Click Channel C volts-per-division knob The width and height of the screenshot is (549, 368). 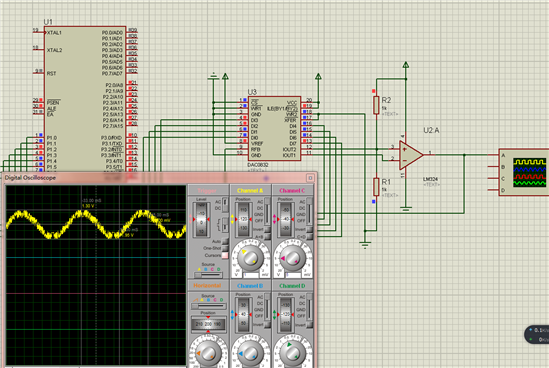292,258
